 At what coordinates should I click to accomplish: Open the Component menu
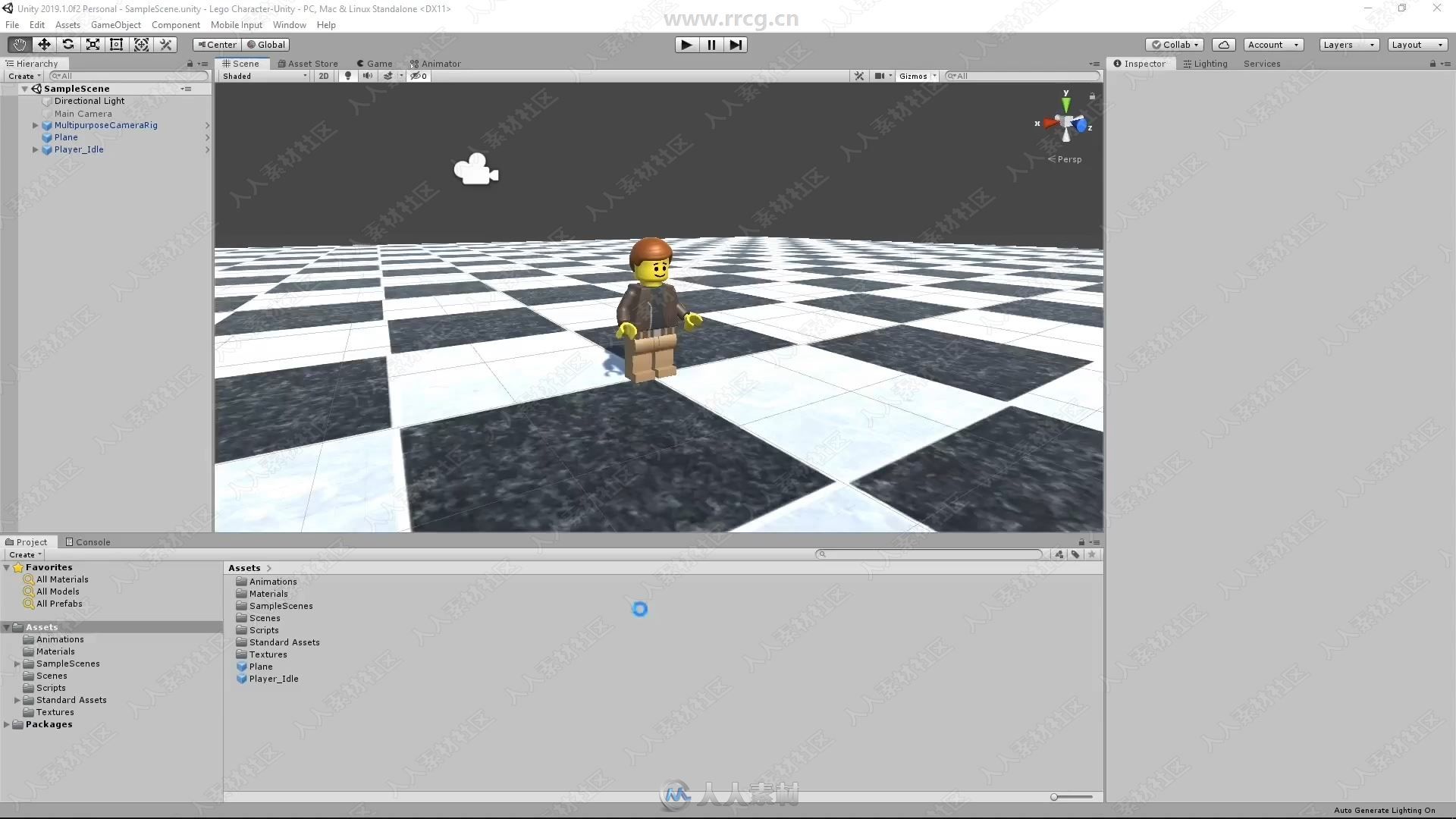click(x=176, y=25)
